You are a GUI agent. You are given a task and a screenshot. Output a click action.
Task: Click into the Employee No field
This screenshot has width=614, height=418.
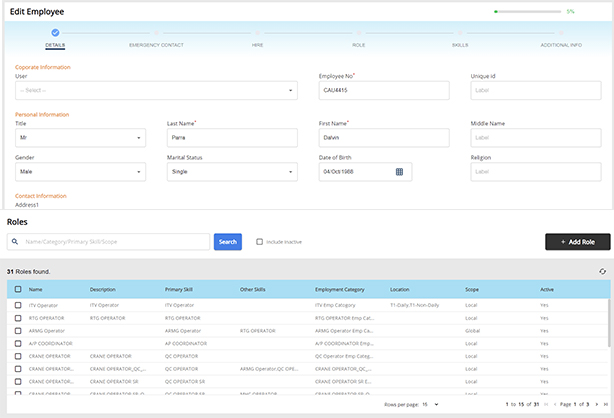point(383,91)
